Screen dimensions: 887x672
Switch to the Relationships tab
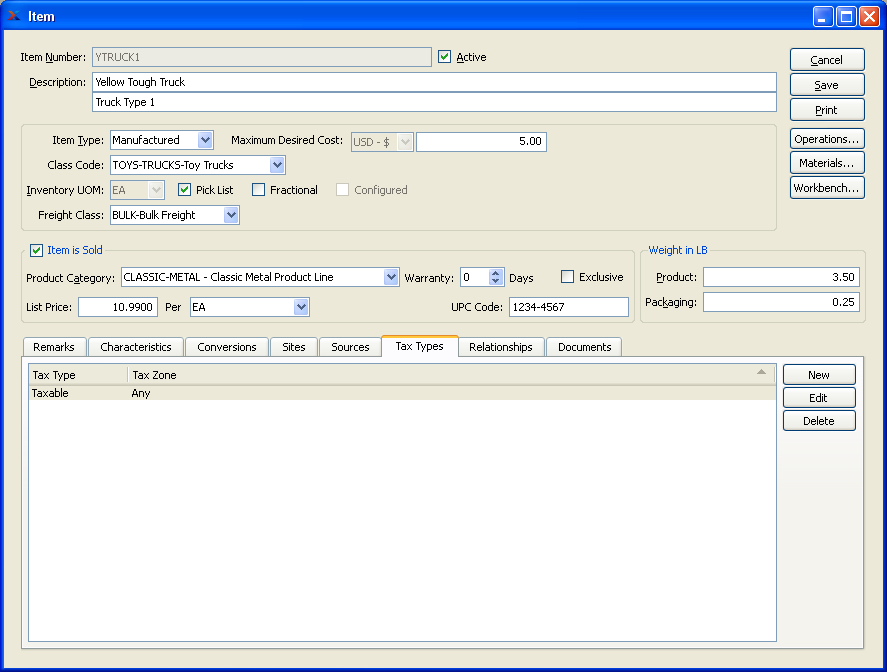point(501,347)
